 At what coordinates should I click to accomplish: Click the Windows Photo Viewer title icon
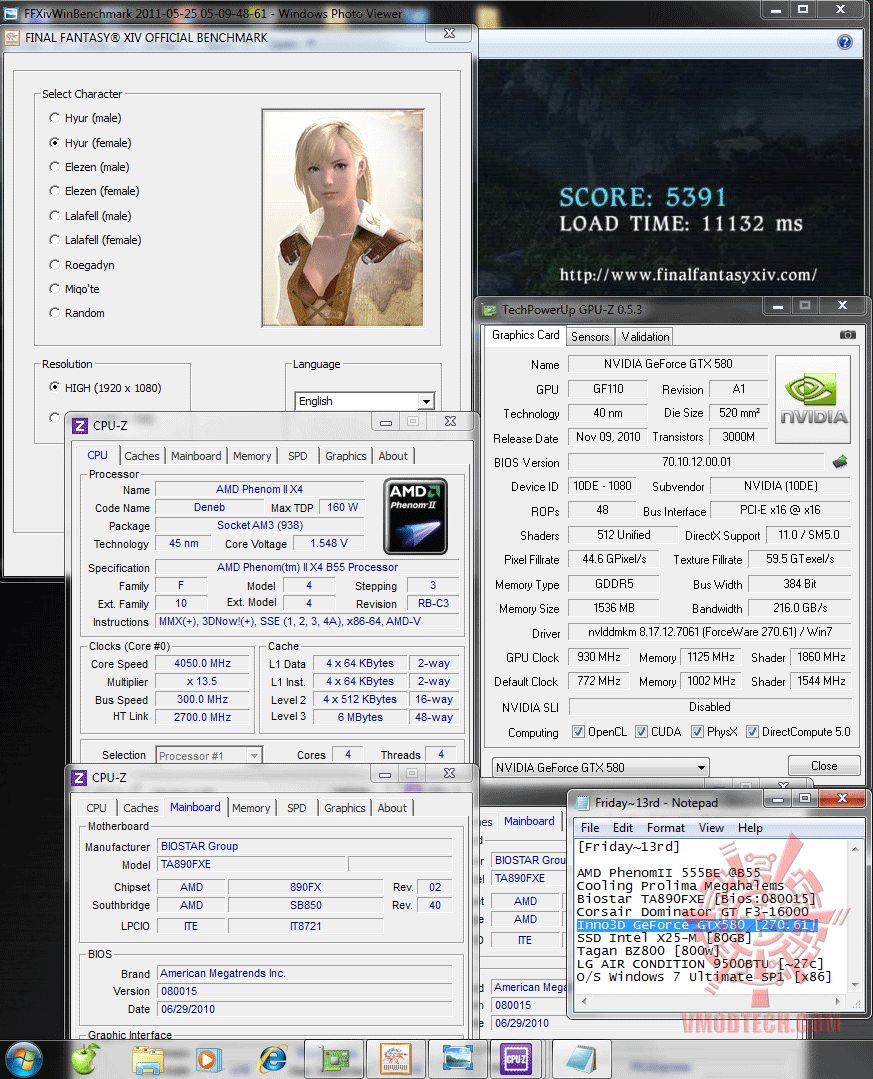[x=10, y=14]
